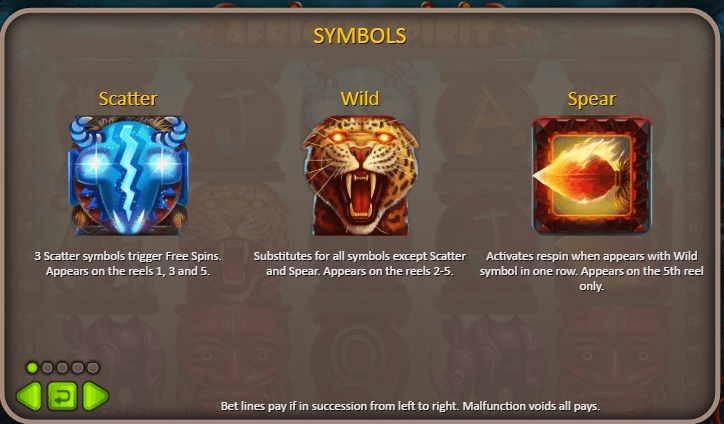Click the blue Scatter mask symbol
724x424 pixels.
[128, 176]
